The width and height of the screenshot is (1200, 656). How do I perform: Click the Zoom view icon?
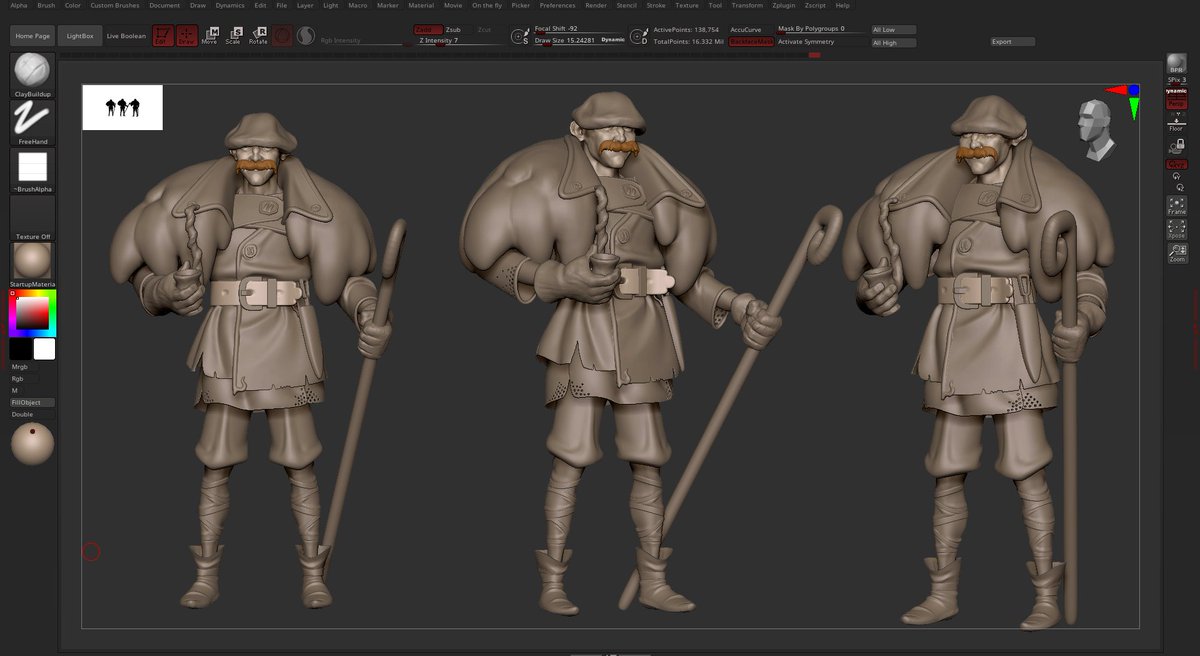point(1177,253)
